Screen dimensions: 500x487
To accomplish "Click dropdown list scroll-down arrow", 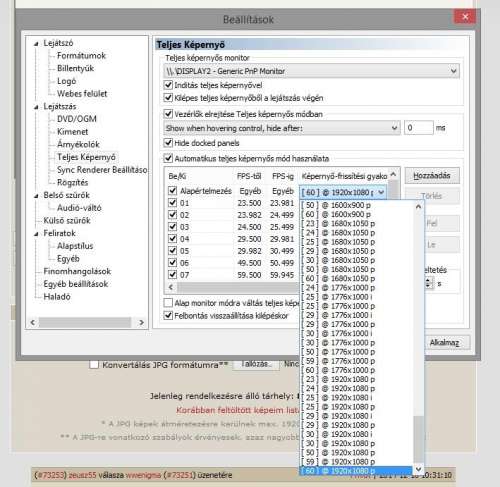I will click(419, 469).
